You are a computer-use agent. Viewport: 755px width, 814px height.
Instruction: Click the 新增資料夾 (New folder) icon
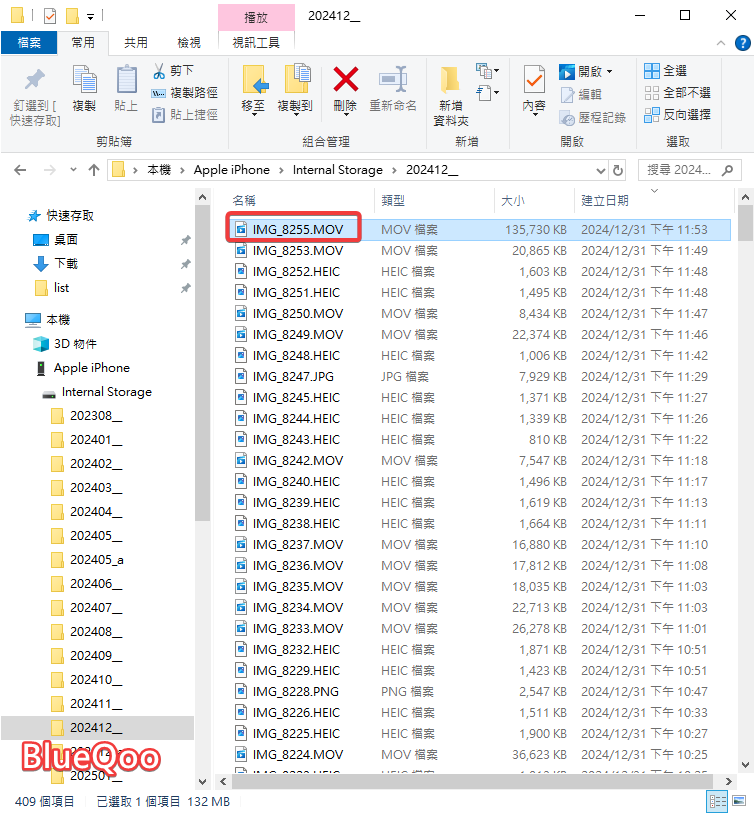pyautogui.click(x=450, y=80)
